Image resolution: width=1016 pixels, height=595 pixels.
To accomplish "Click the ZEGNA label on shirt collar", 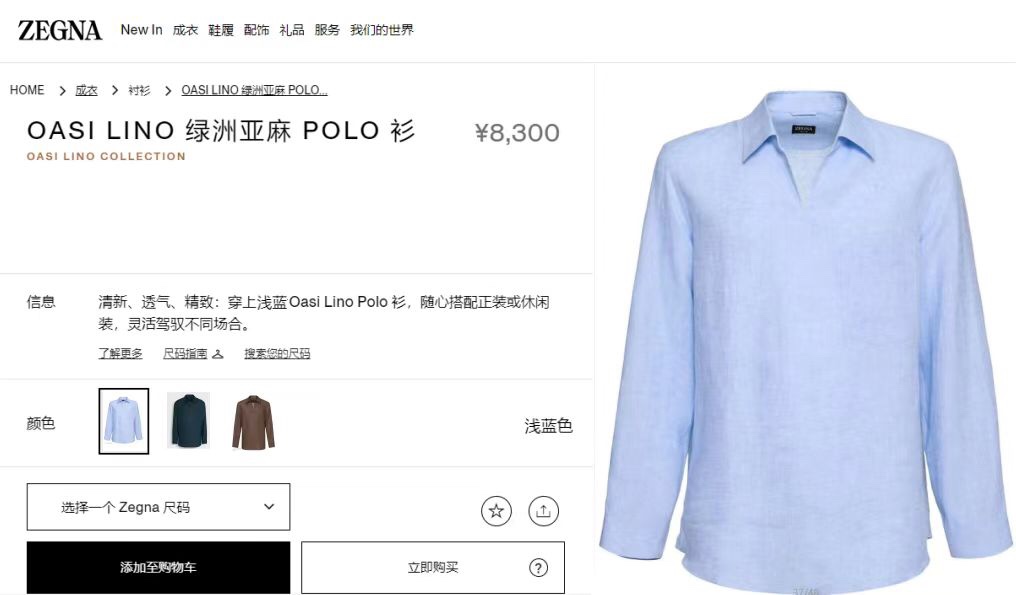I will 803,129.
